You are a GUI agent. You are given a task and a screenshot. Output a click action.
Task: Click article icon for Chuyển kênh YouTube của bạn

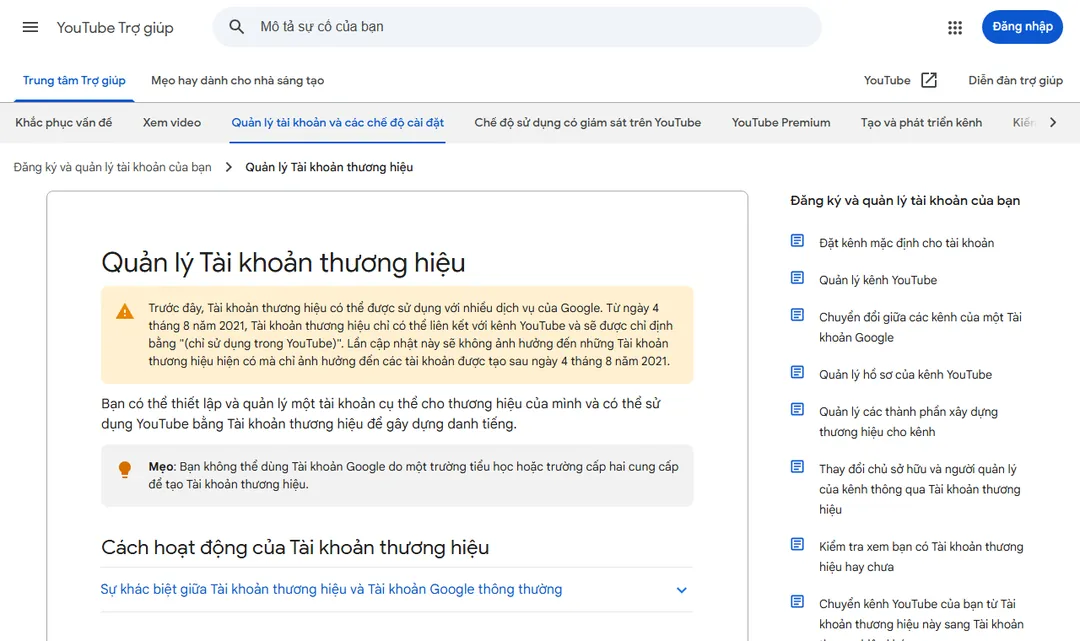tap(797, 602)
